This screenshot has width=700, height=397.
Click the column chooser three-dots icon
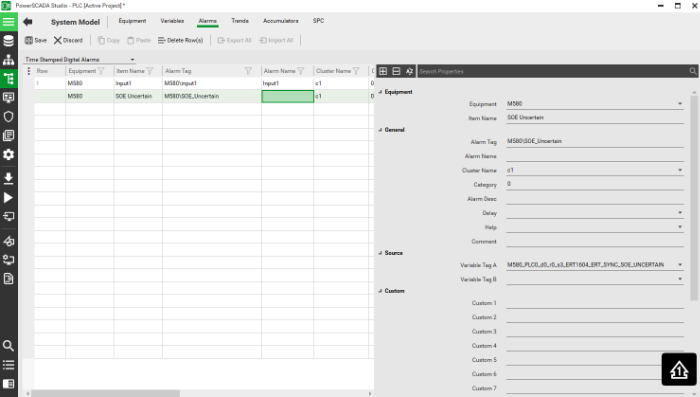click(x=29, y=71)
